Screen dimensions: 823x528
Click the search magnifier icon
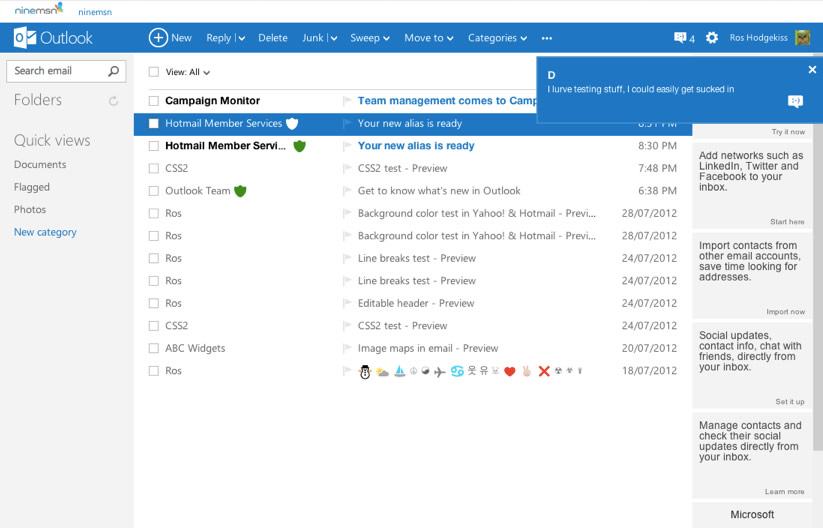[113, 71]
